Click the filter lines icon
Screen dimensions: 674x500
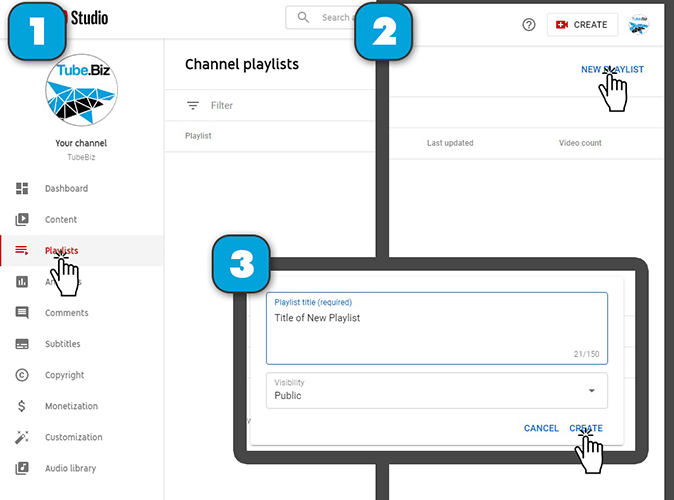(x=193, y=105)
